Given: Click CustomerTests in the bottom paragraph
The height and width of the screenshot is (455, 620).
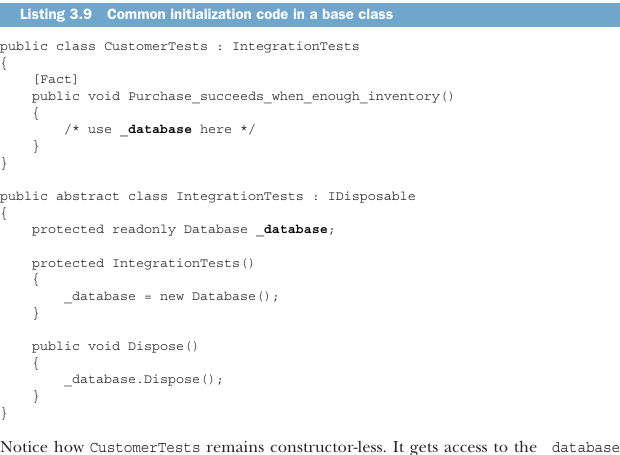Looking at the screenshot, I should (145, 447).
